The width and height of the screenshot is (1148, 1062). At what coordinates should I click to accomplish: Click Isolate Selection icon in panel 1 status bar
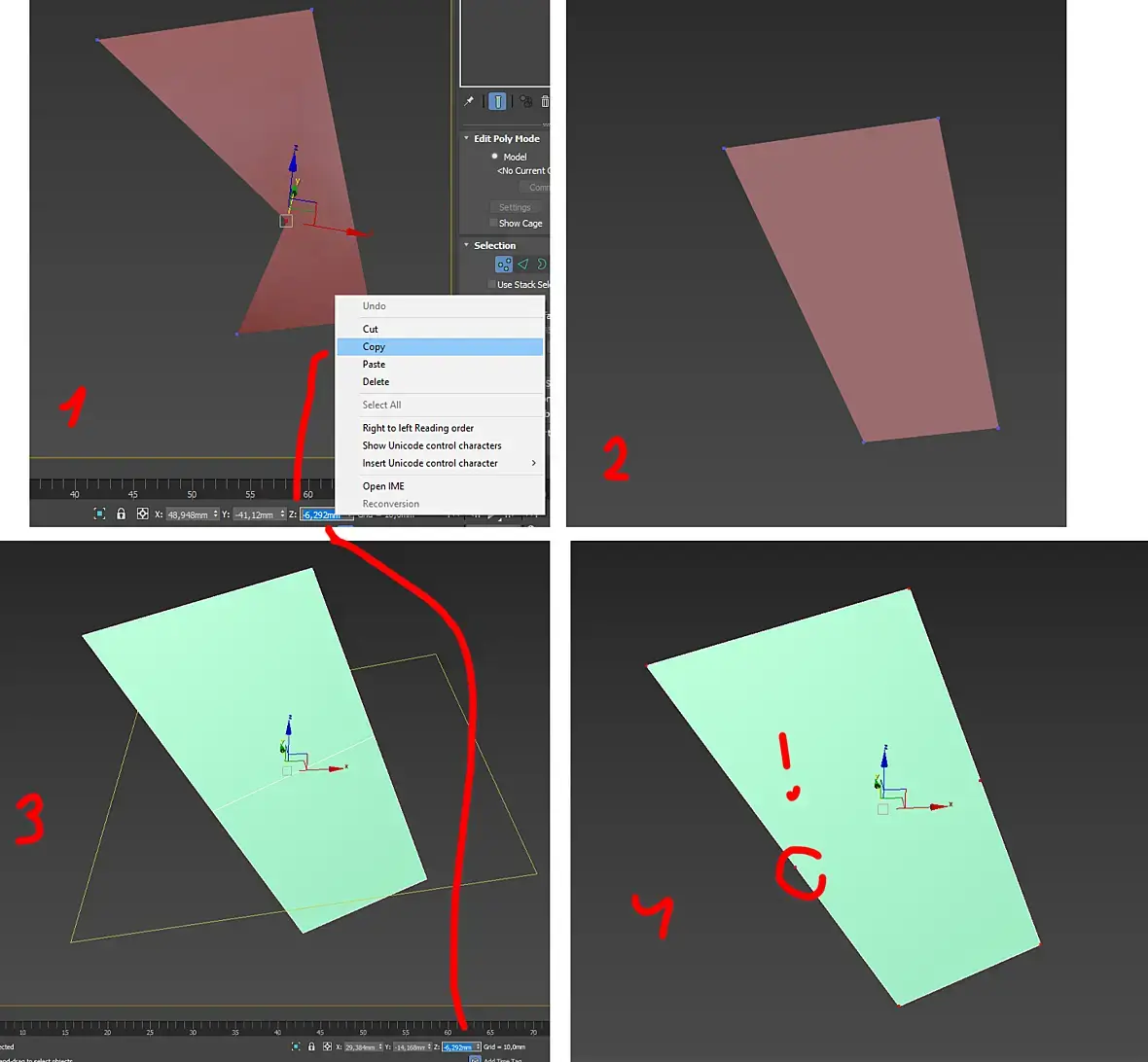click(x=99, y=513)
